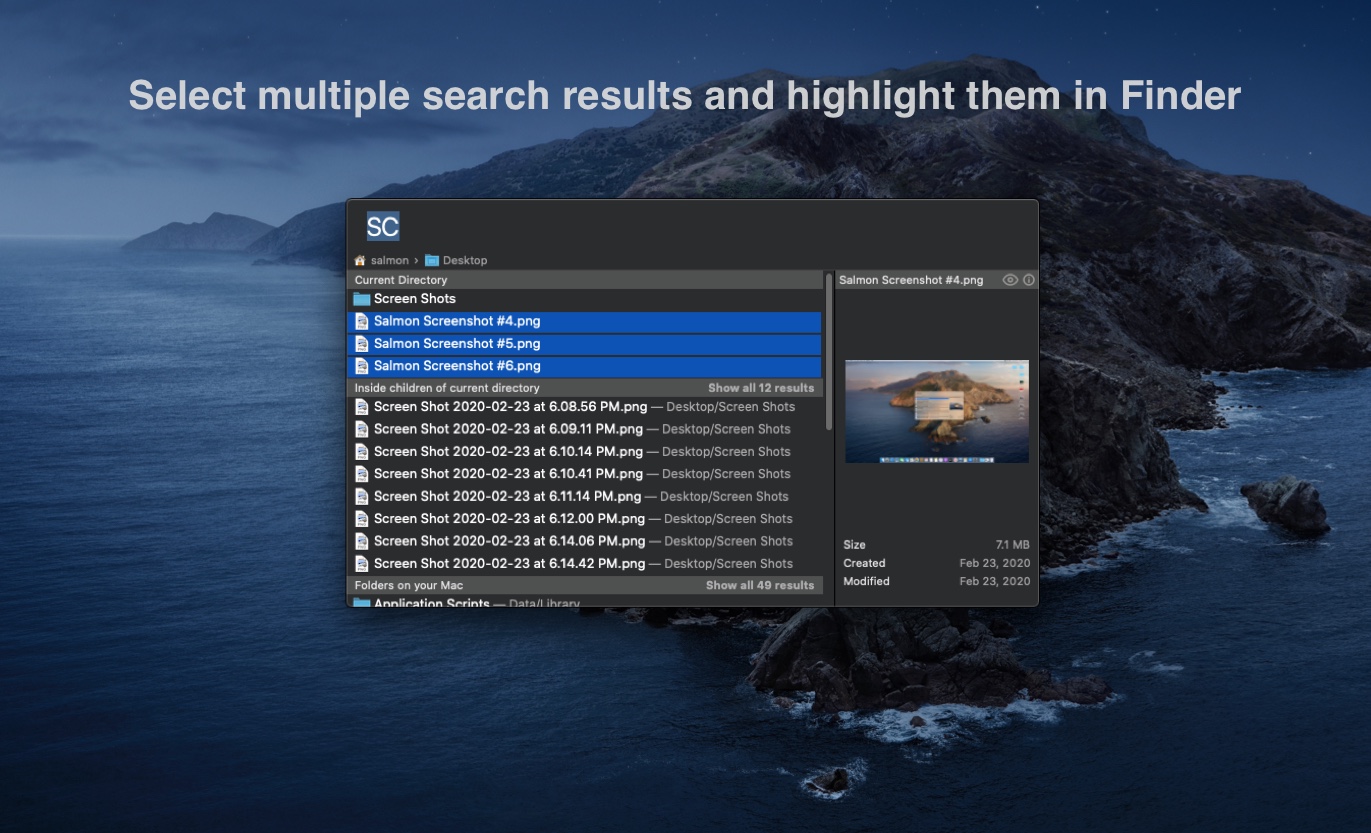This screenshot has width=1371, height=833.
Task: Click the Application Scripts folder icon
Action: pos(362,604)
